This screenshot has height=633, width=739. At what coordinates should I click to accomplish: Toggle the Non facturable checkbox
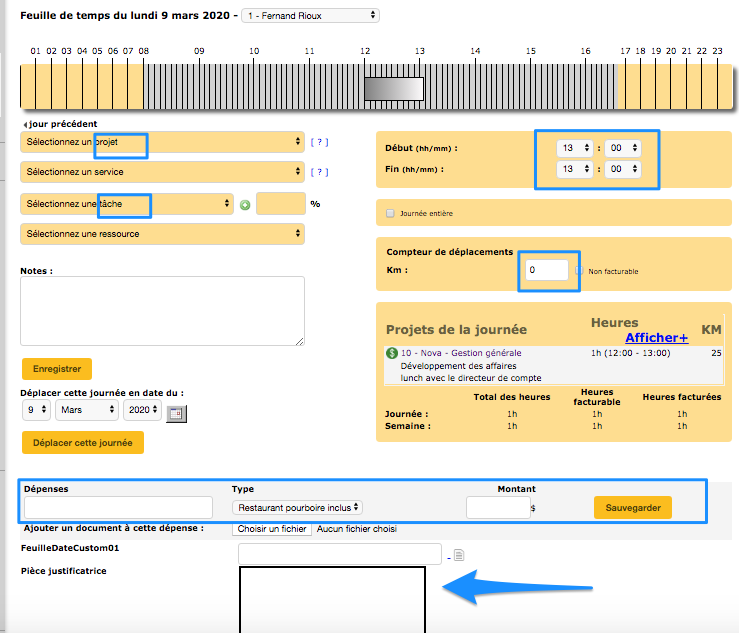pyautogui.click(x=579, y=271)
